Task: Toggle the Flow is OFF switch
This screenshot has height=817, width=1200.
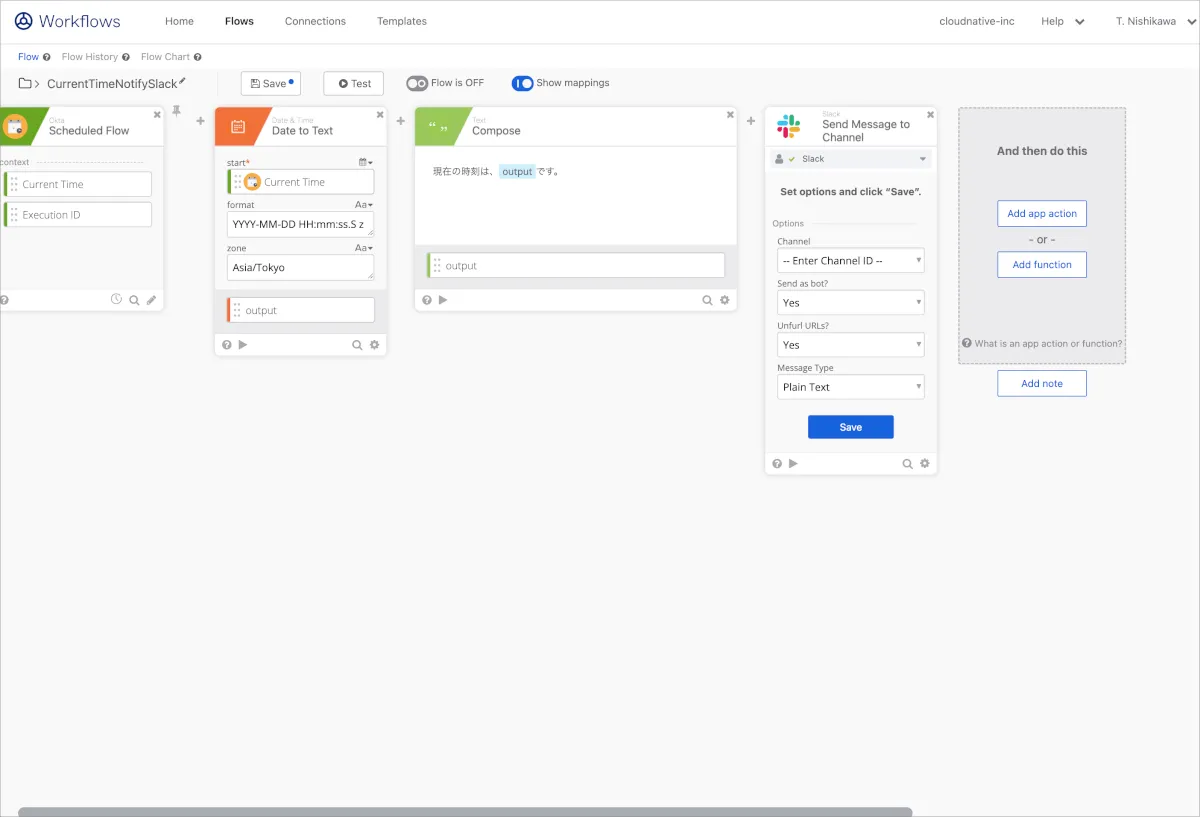Action: coord(417,84)
